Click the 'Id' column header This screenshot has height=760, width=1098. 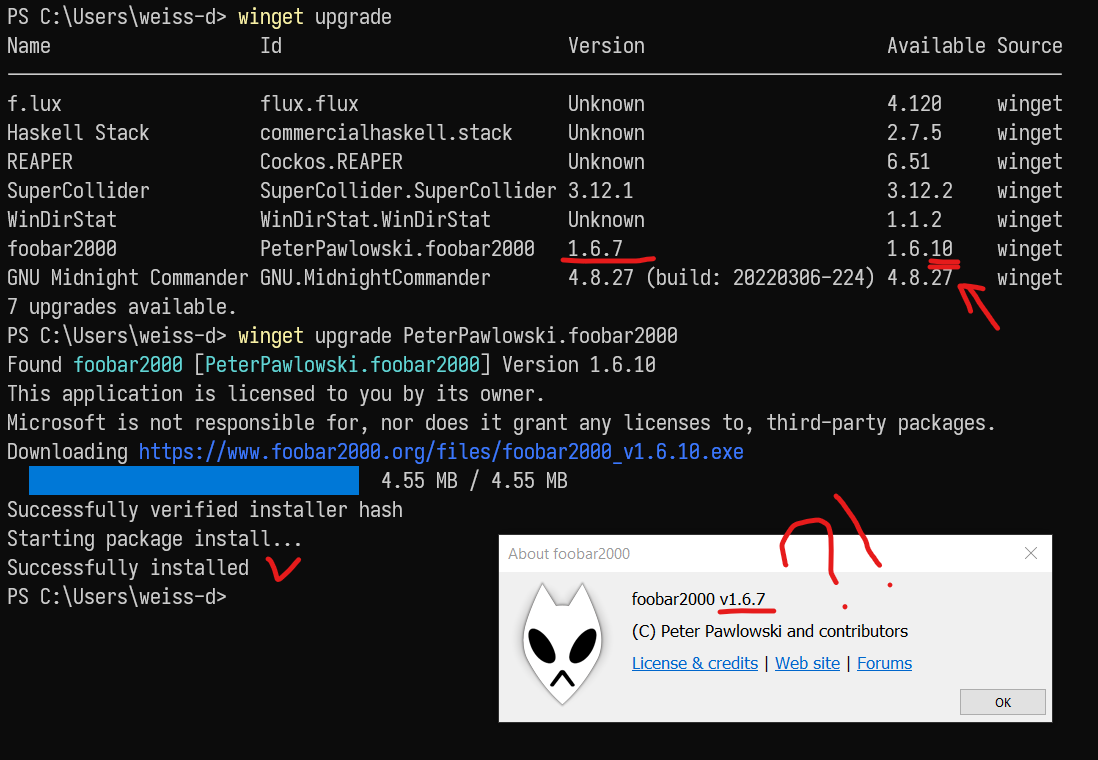pos(271,46)
